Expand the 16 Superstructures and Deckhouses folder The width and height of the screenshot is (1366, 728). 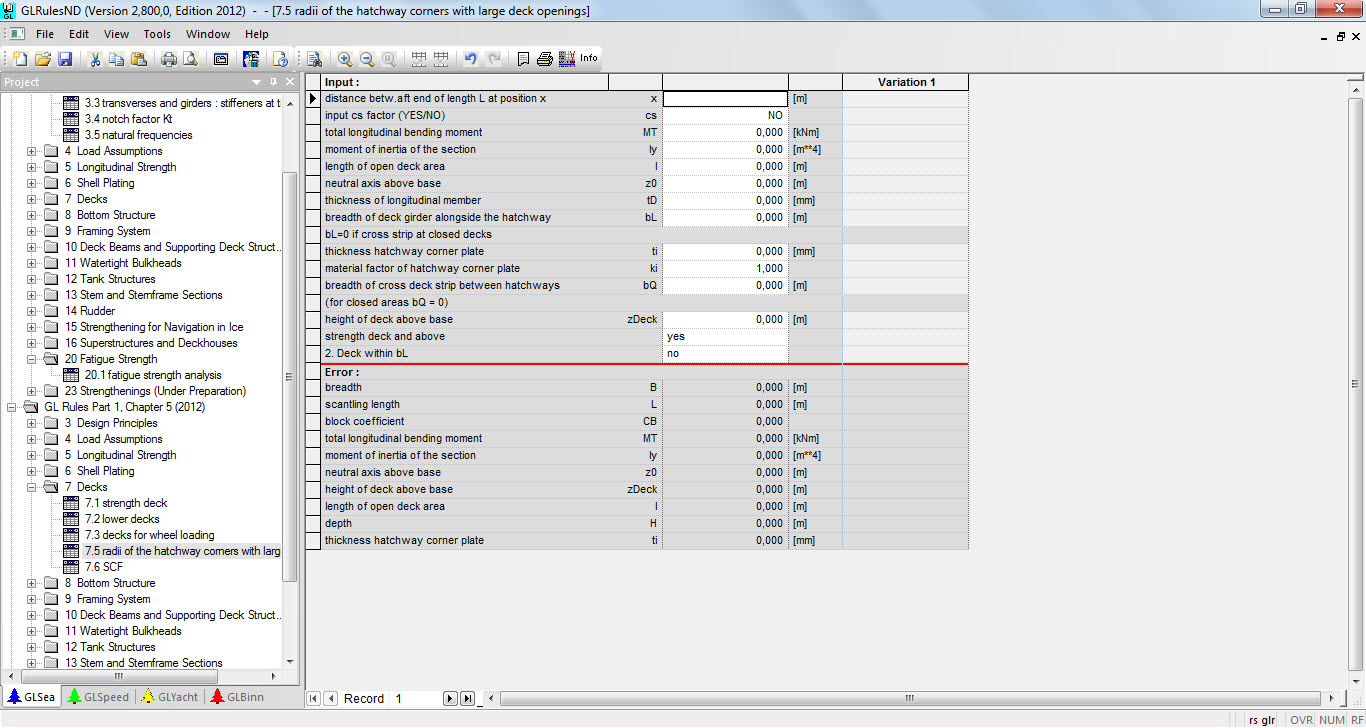31,343
